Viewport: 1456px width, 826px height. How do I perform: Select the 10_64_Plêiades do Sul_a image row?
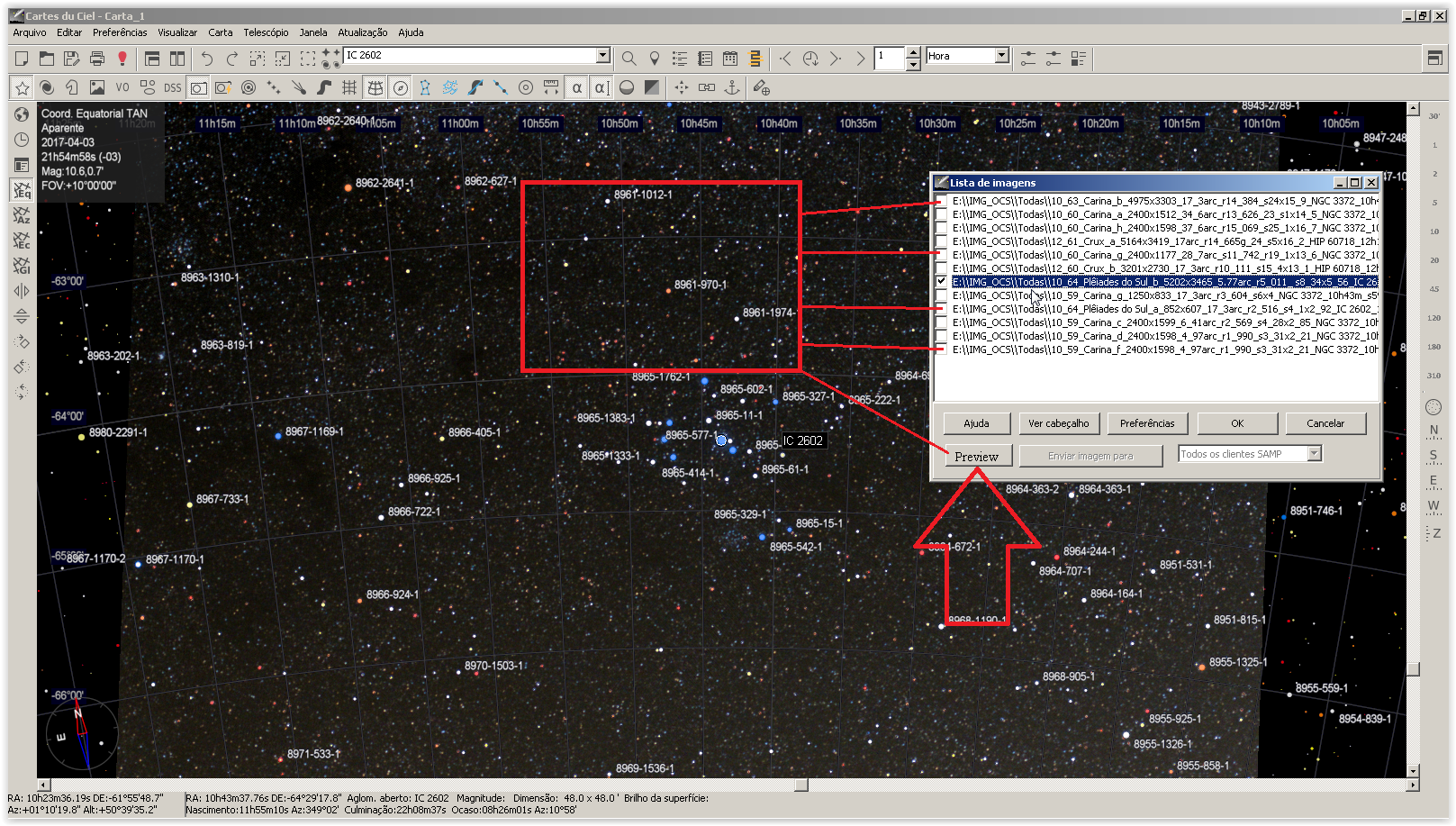(1164, 309)
